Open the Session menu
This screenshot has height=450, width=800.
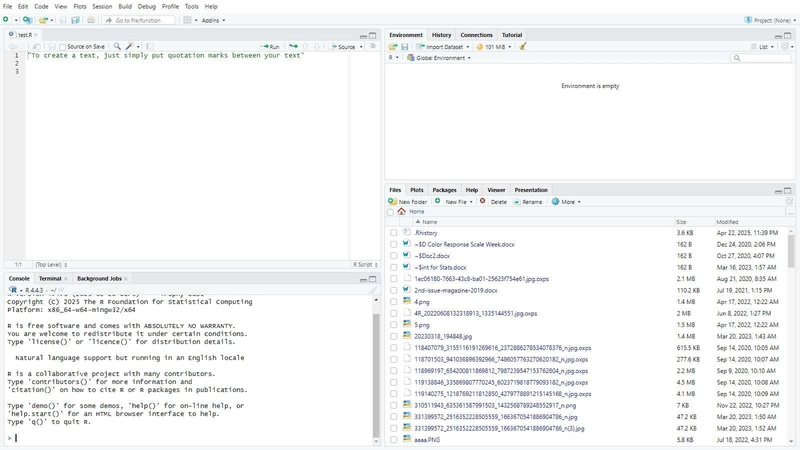pyautogui.click(x=102, y=7)
